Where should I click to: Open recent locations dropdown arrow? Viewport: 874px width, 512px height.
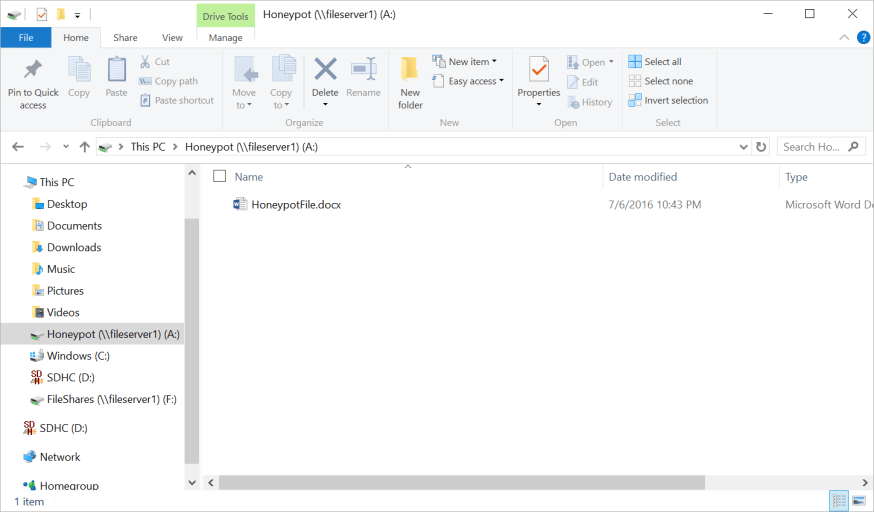point(66,147)
